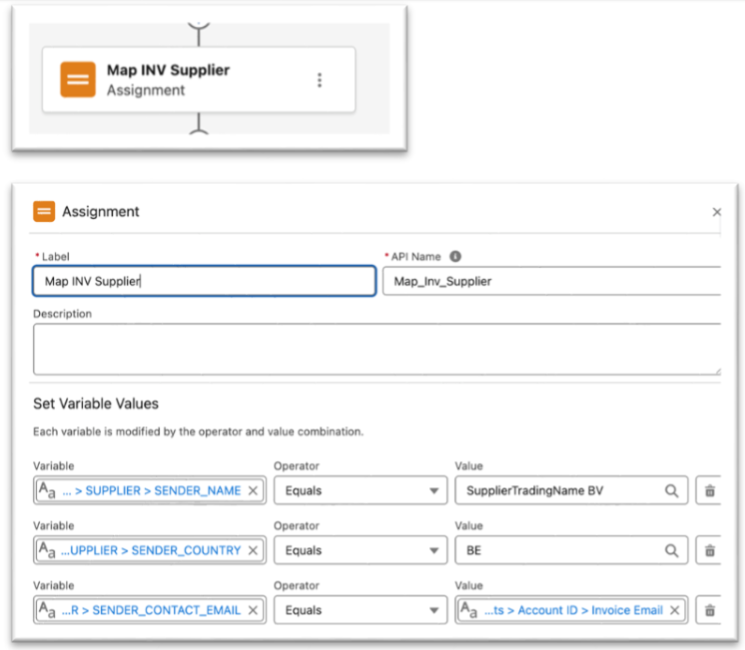Open Operator dropdown for SENDER_COUNTRY row
Viewport: 745px width, 650px height.
[359, 550]
